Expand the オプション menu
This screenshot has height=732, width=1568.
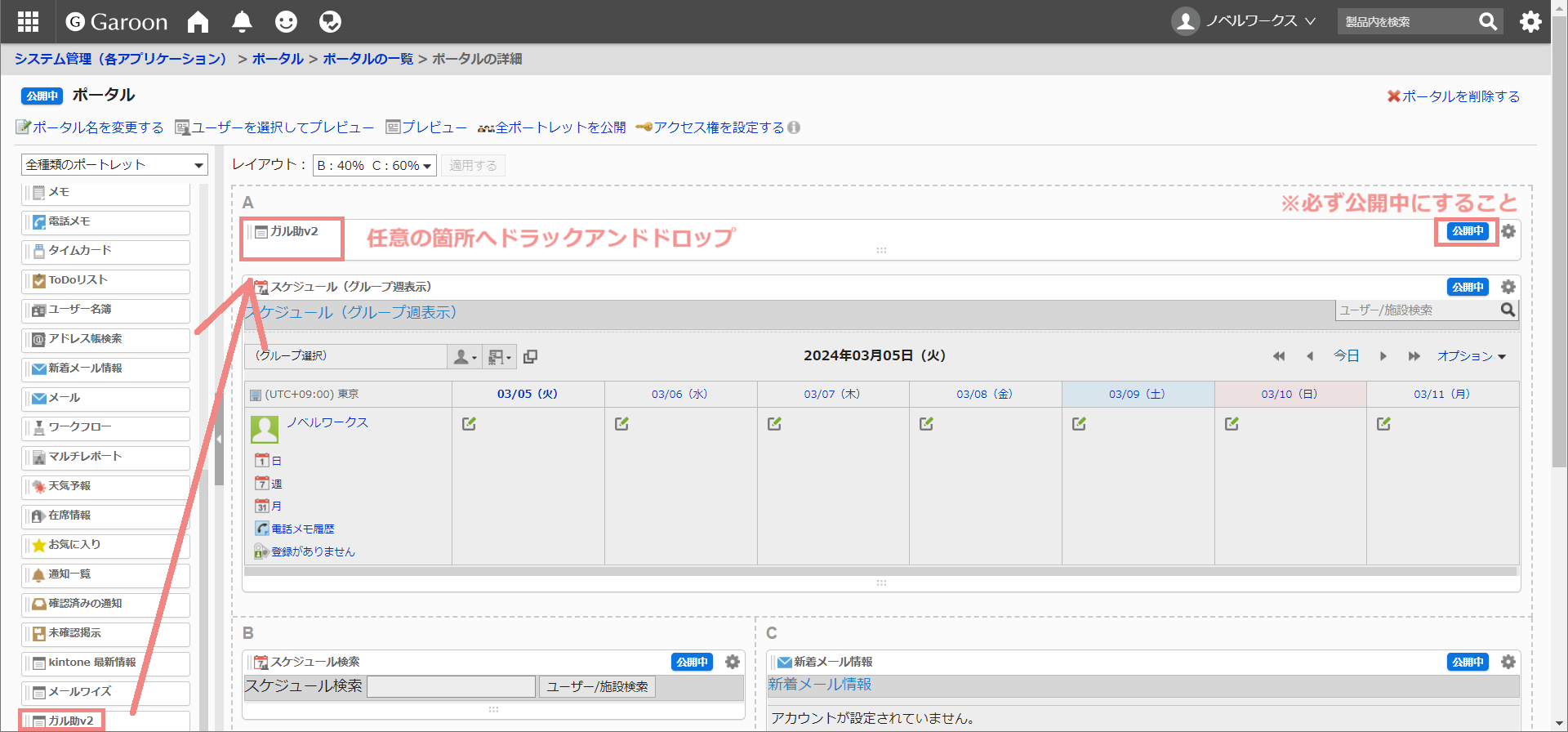click(1471, 356)
